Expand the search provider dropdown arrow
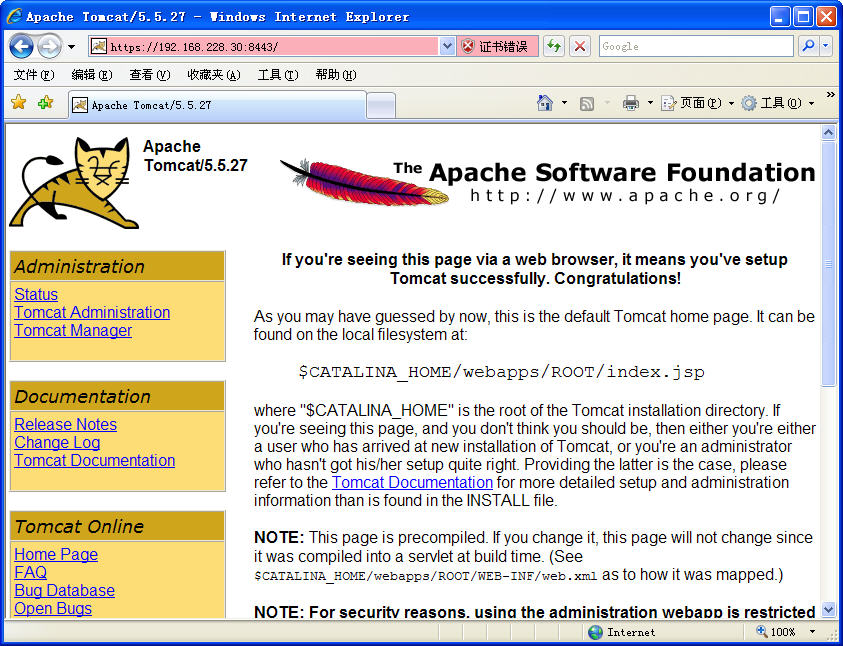This screenshot has height=646, width=843. (x=826, y=46)
